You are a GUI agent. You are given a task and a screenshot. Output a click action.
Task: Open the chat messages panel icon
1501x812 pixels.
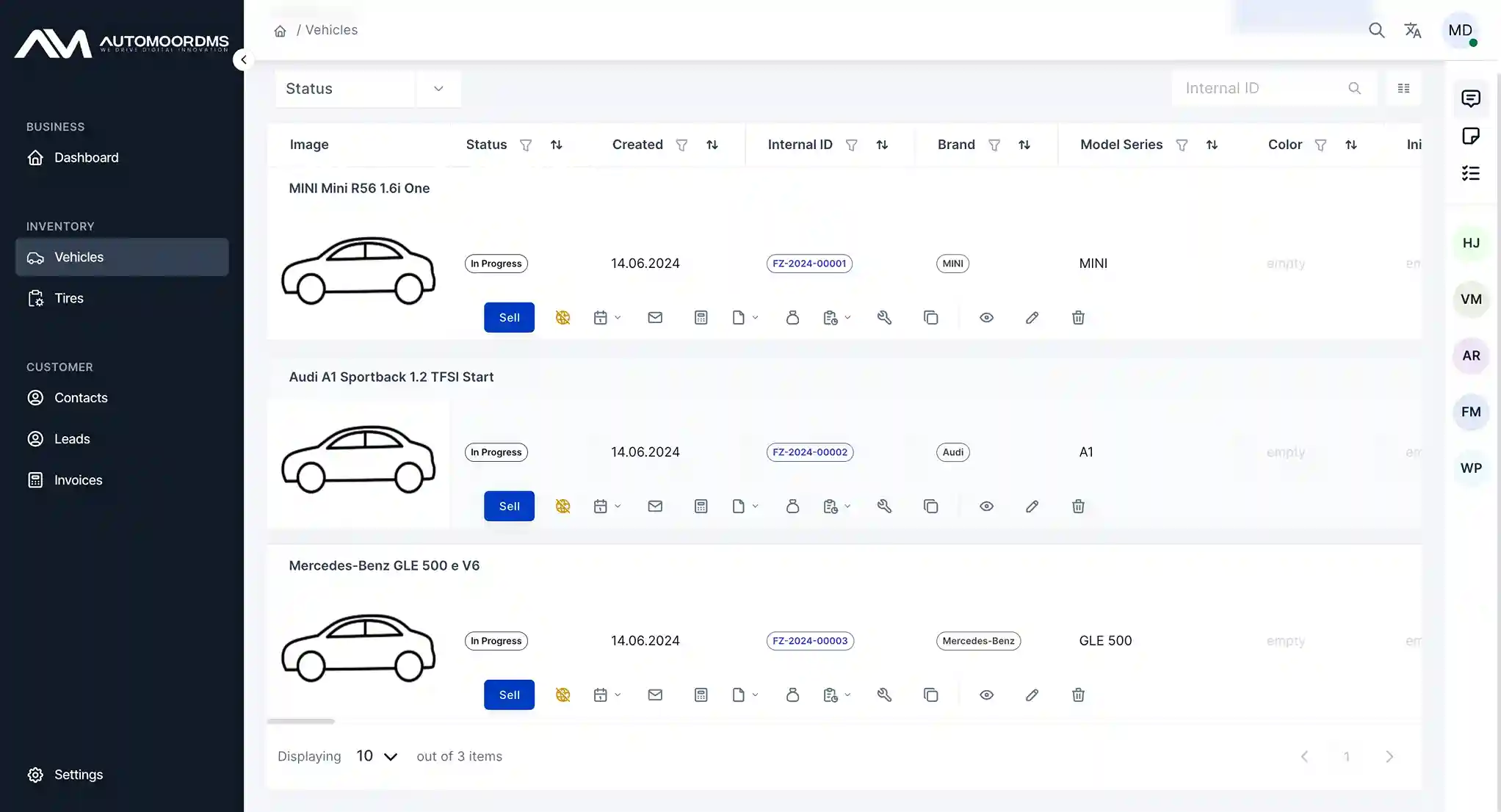tap(1471, 98)
